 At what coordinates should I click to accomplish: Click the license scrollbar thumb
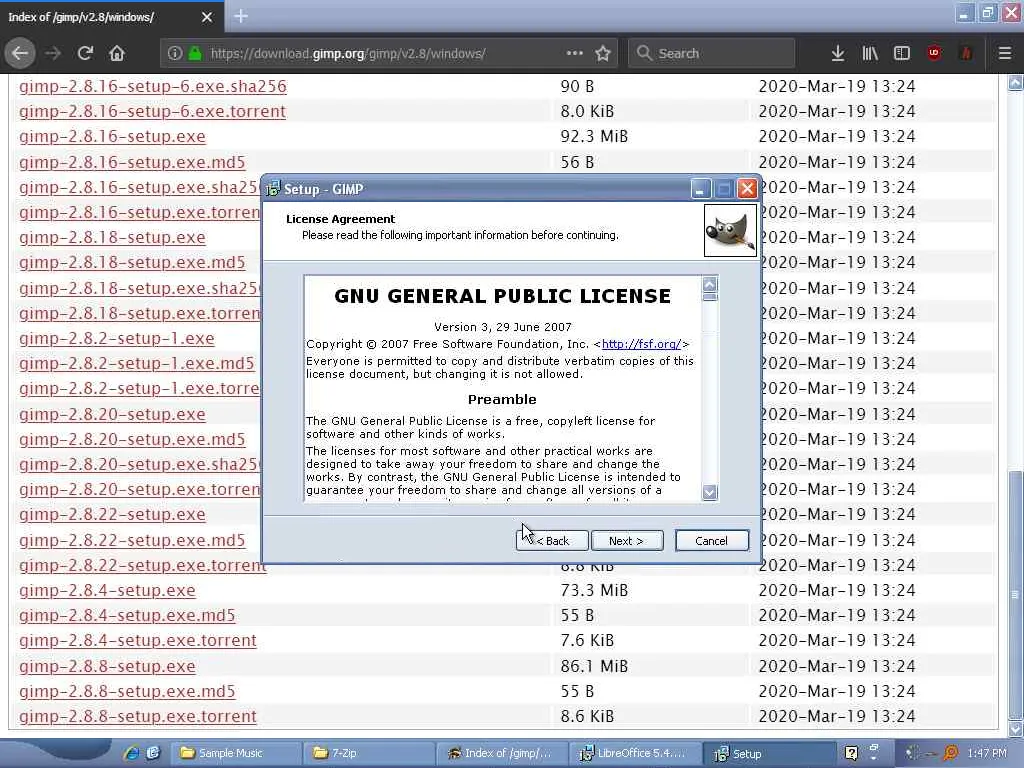(x=709, y=296)
